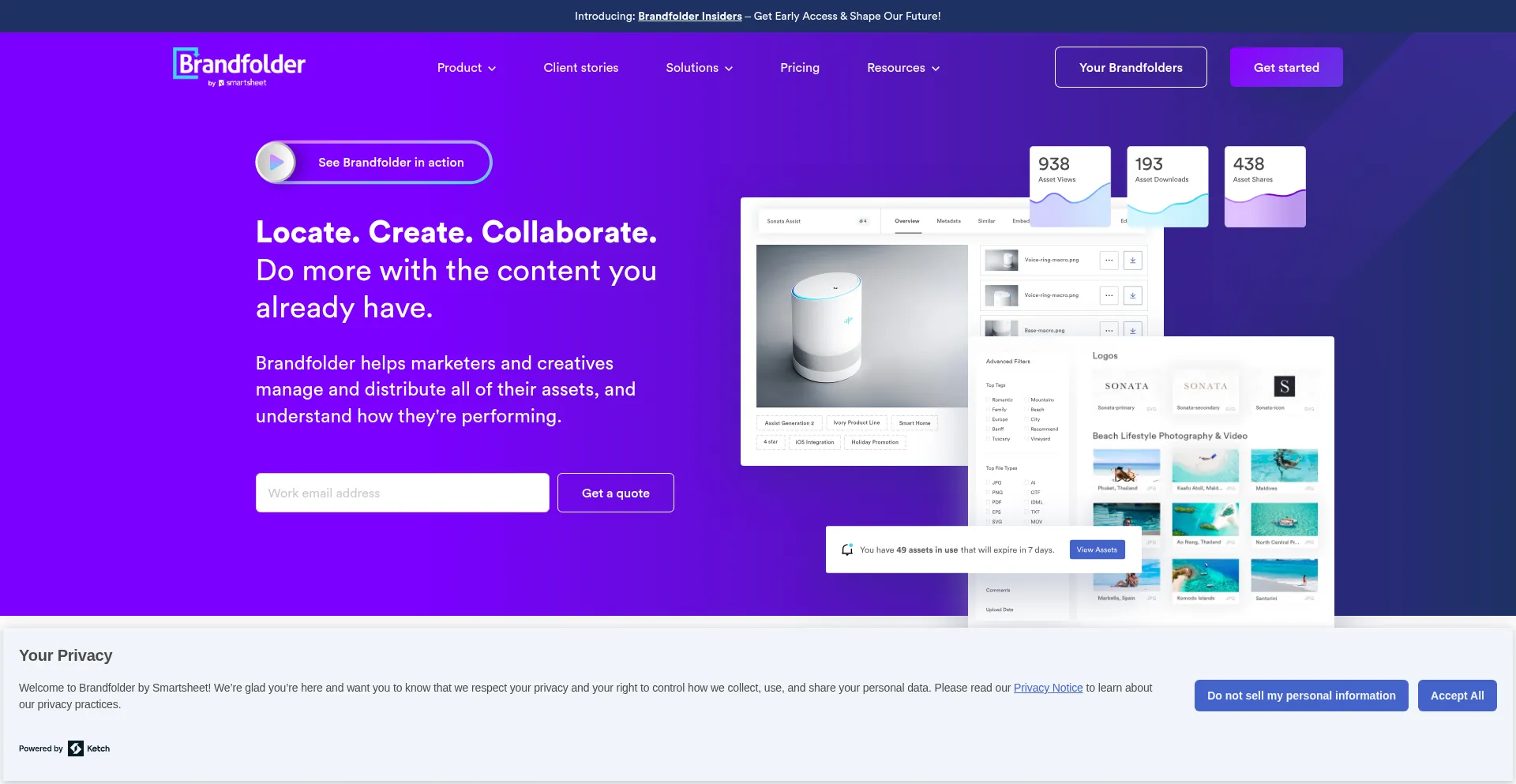The width and height of the screenshot is (1516, 784).
Task: Click the 193 Asset Downloads card
Action: [1167, 186]
